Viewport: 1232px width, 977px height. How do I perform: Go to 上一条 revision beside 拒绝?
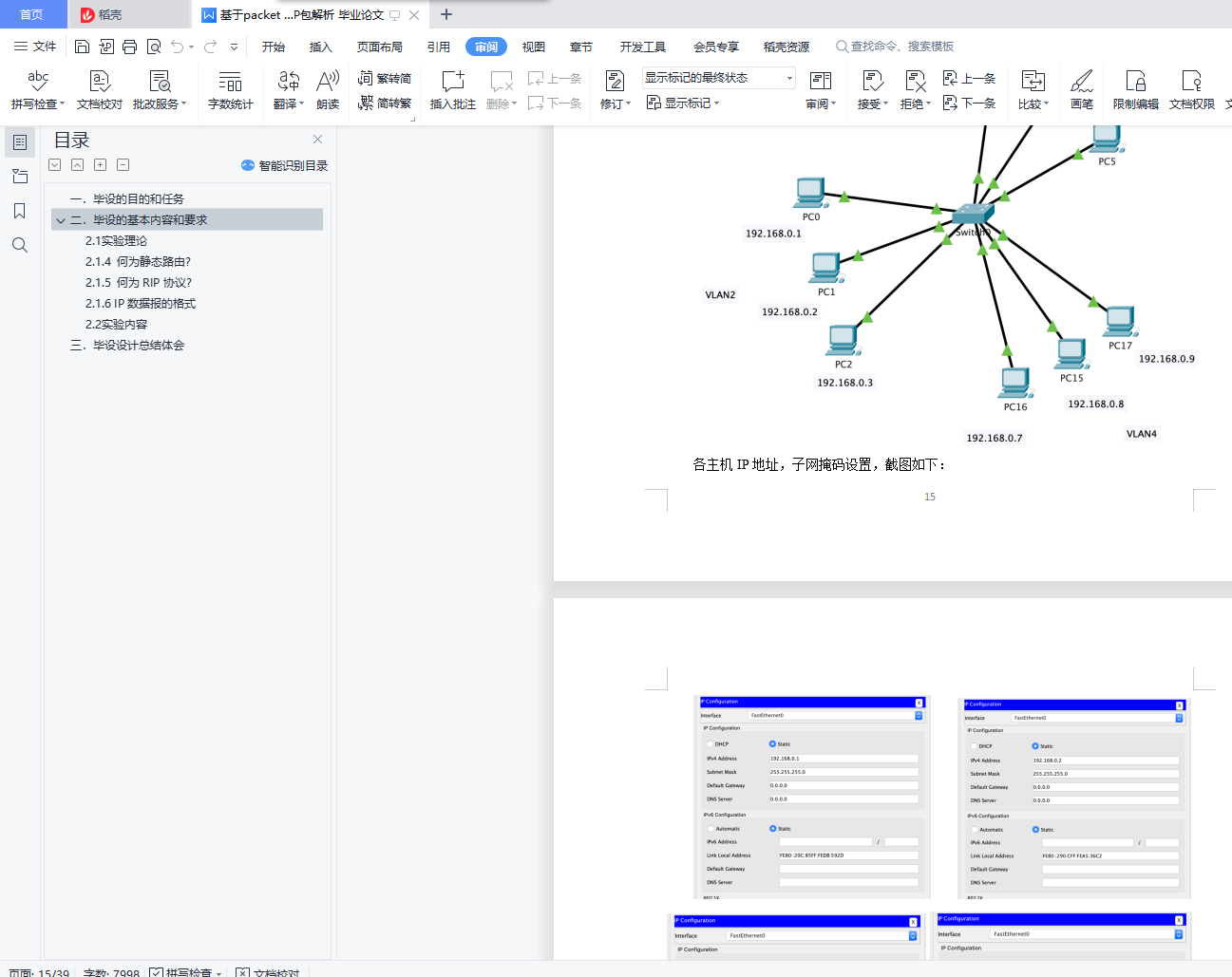coord(969,78)
